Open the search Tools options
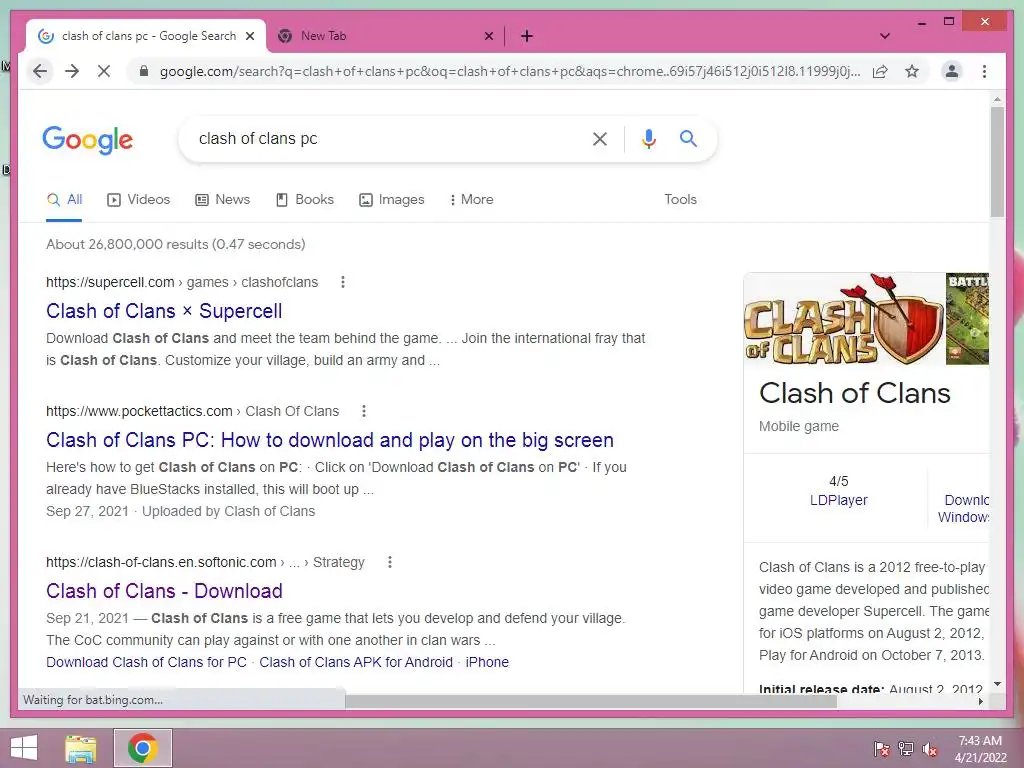Screen dimensions: 1024x768 (x=680, y=200)
